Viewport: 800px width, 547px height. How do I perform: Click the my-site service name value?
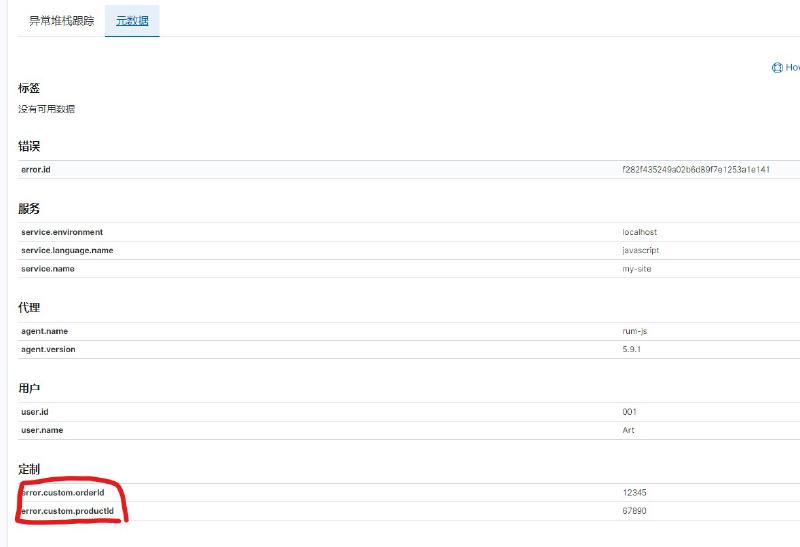click(637, 269)
